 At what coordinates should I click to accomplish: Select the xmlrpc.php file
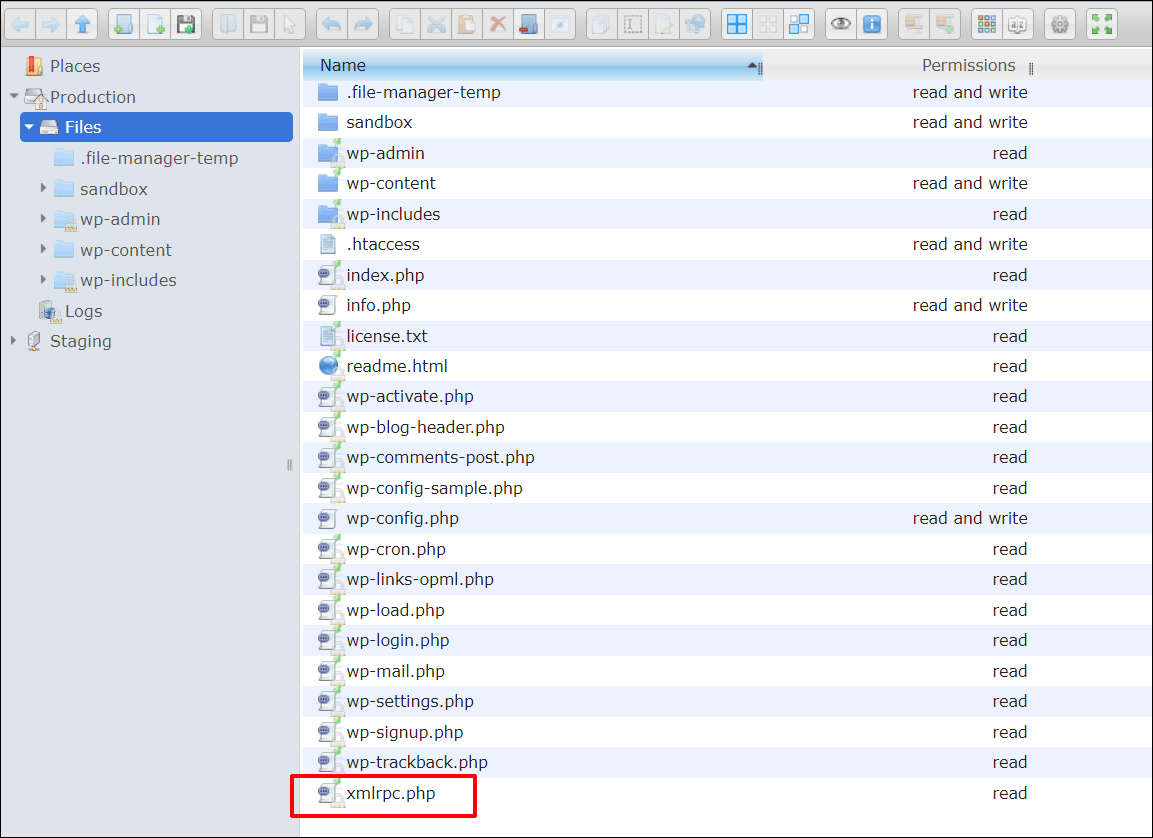coord(727,793)
